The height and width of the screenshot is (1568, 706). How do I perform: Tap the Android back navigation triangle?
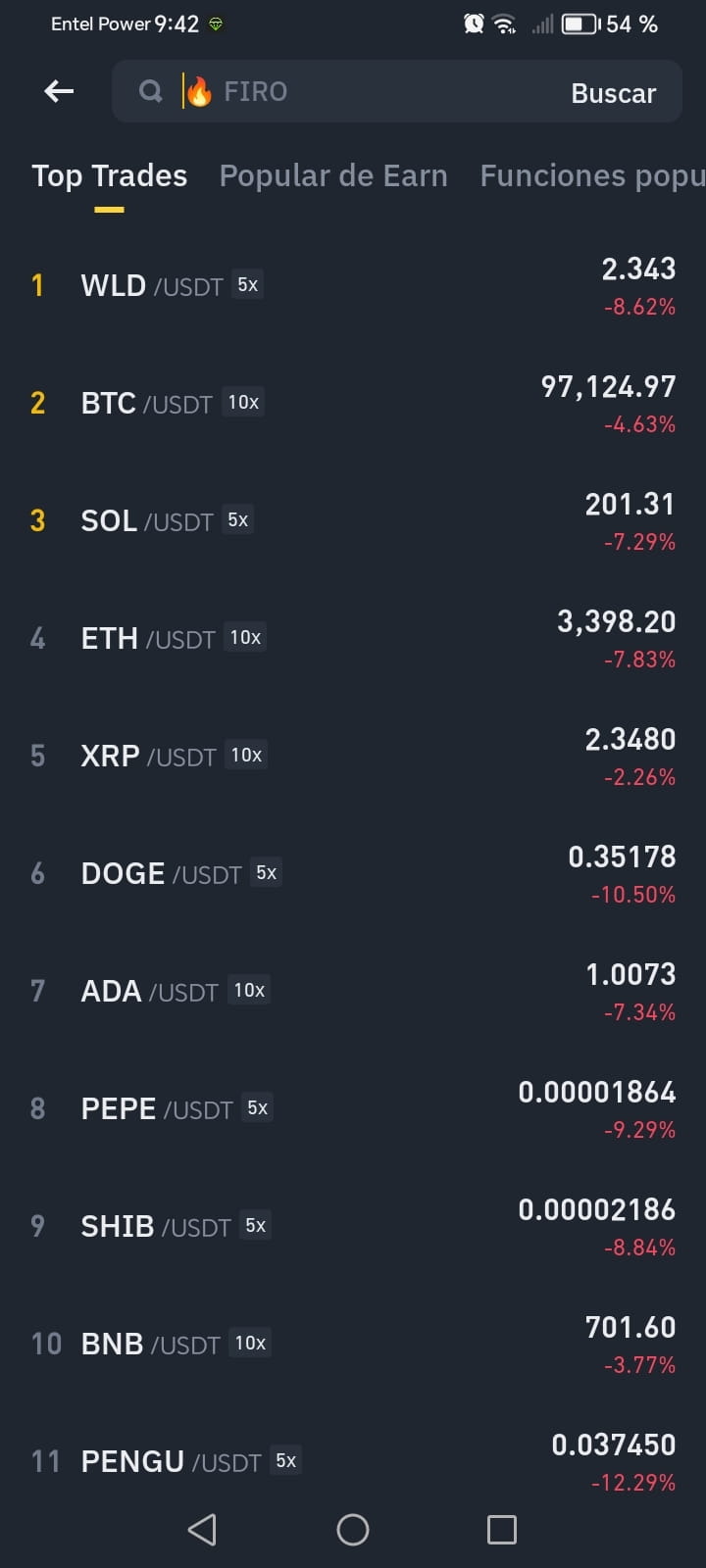click(202, 1529)
